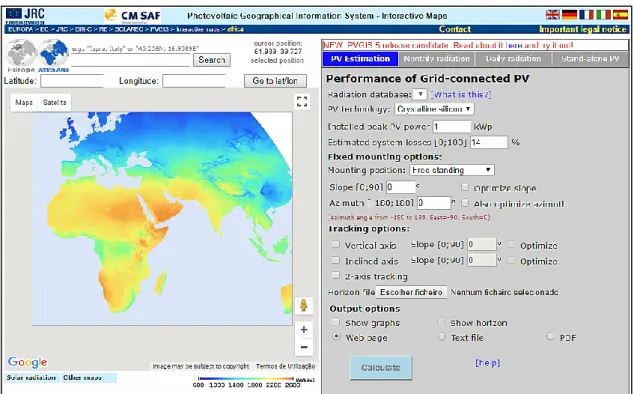Open Termos de Utilização link
The height and width of the screenshot is (394, 634).
pos(285,366)
